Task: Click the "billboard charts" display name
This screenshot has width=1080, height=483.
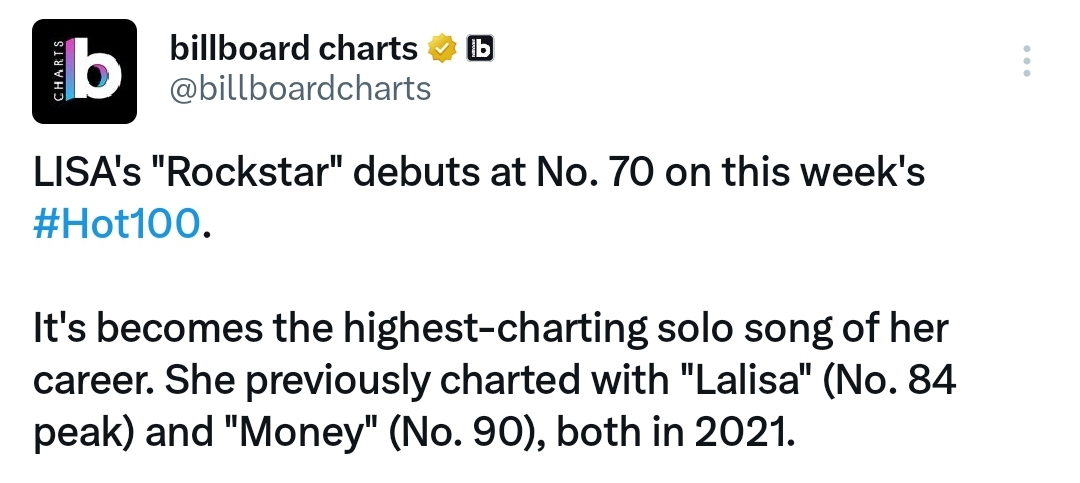Action: tap(293, 48)
